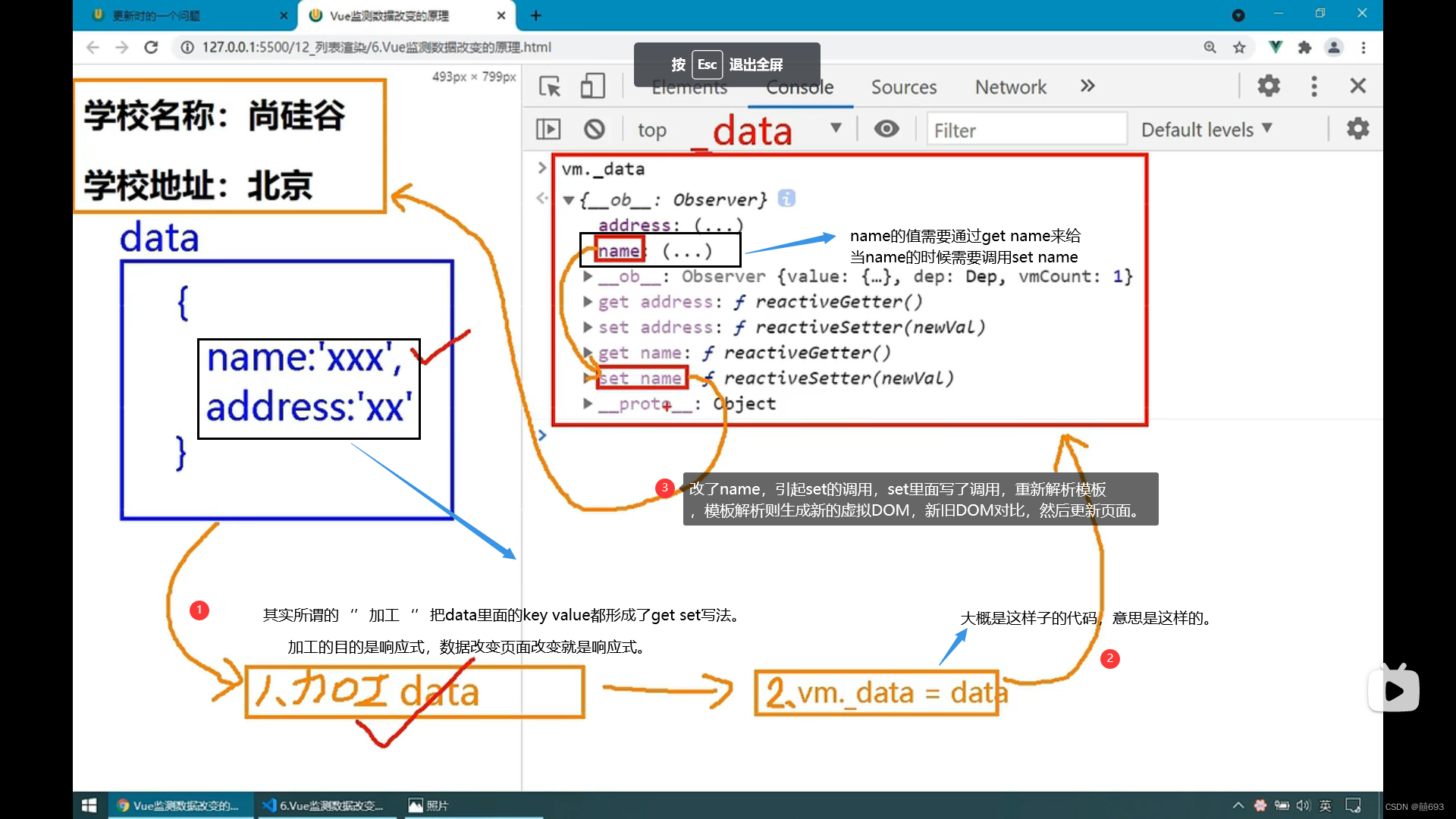Open console settings gear icon
1456x819 pixels.
coord(1357,129)
